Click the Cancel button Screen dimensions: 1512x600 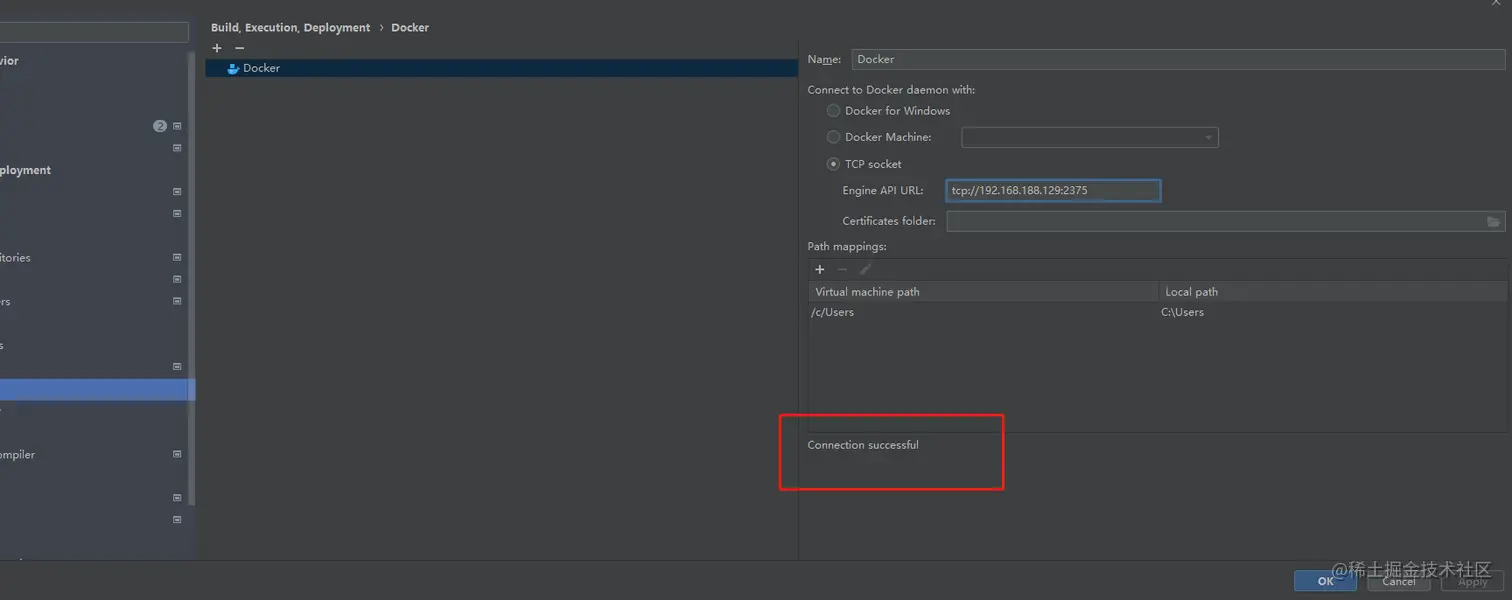click(x=1399, y=581)
